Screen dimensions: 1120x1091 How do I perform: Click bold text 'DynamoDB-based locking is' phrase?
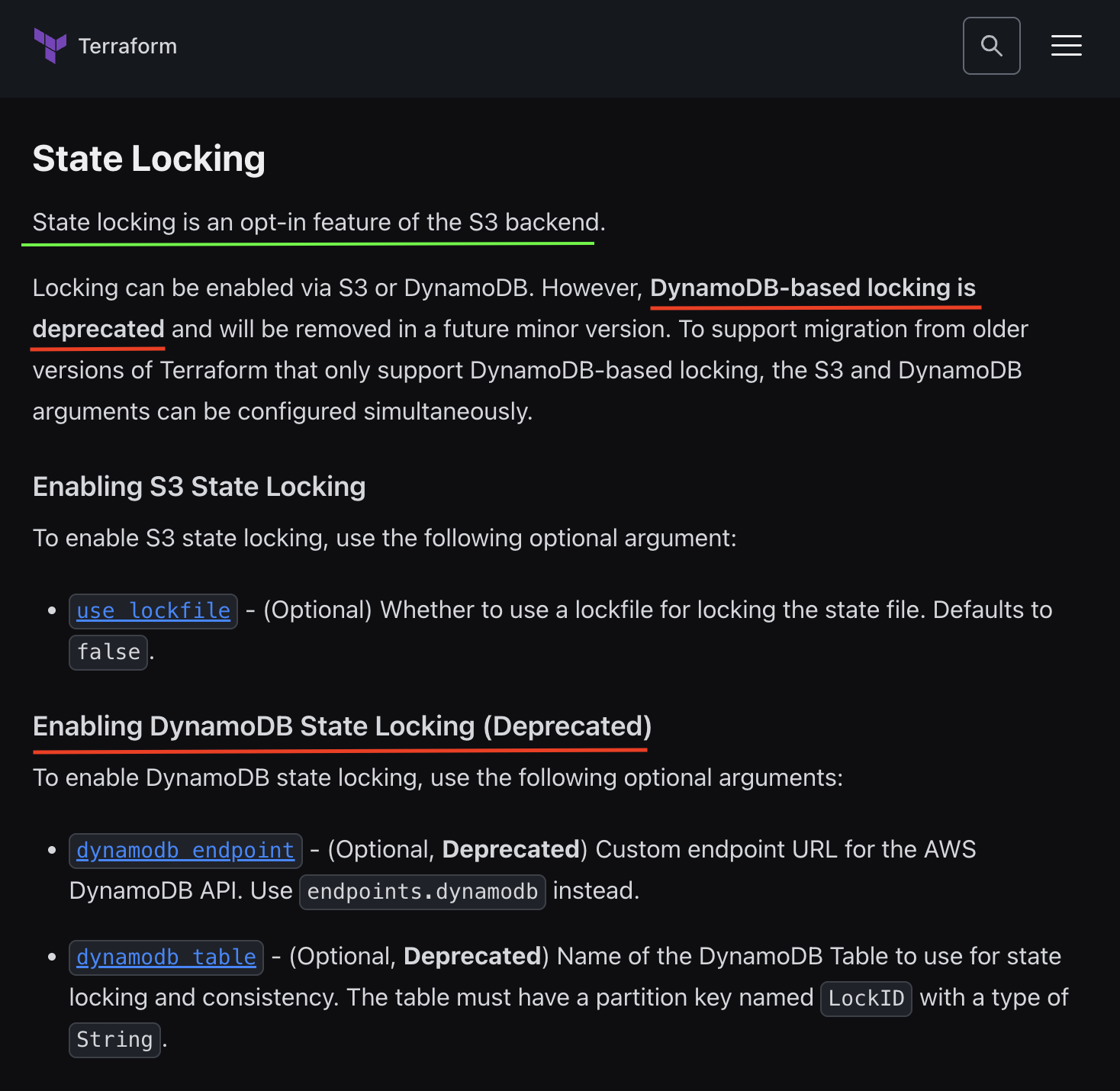(x=813, y=288)
